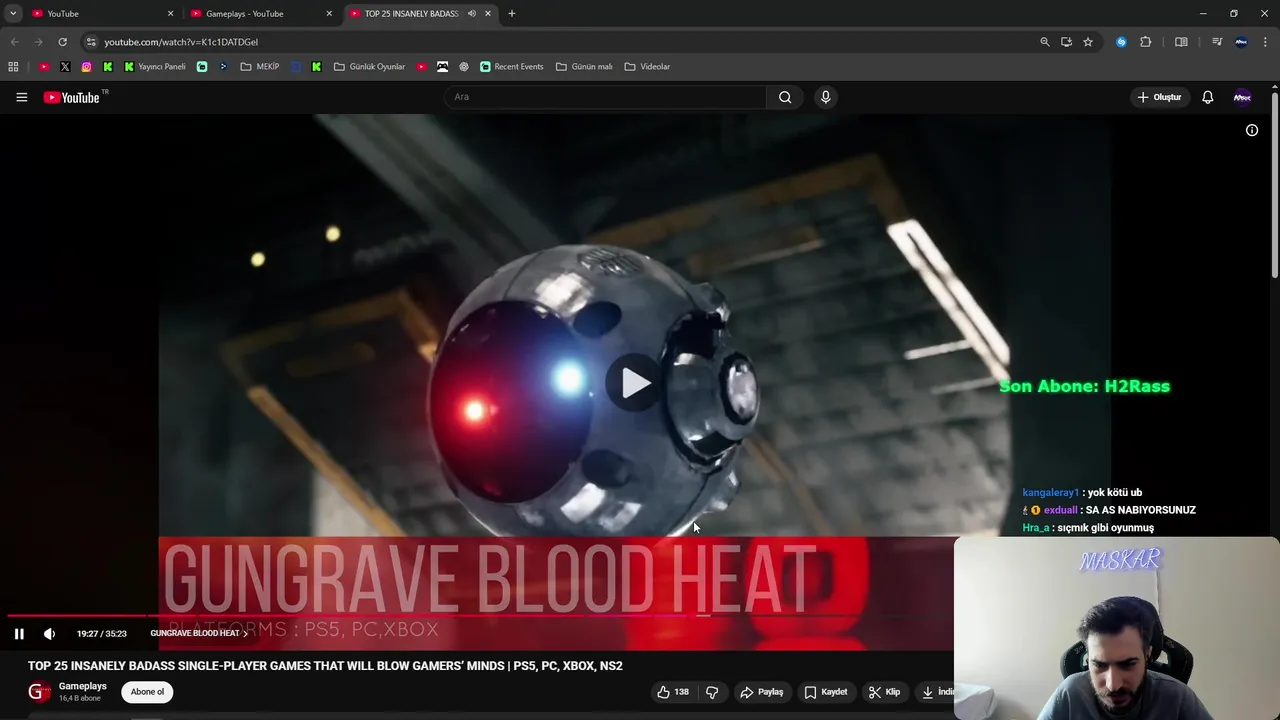Open the Extensions puzzle menu

(x=1146, y=42)
